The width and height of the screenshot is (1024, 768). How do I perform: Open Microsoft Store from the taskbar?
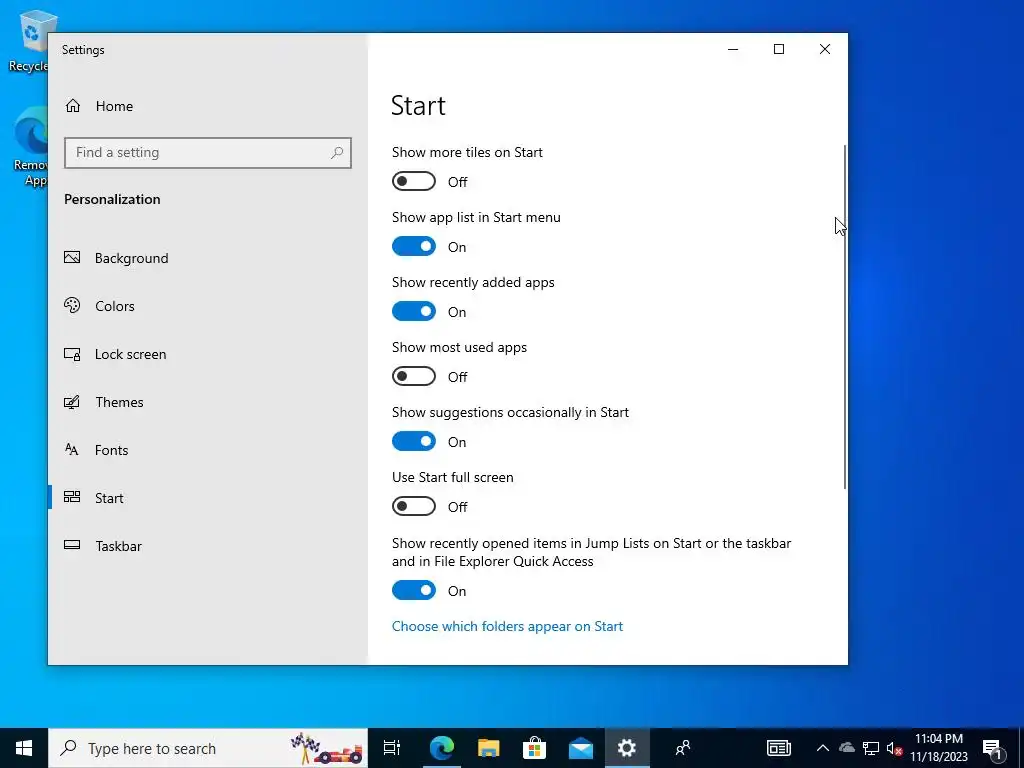click(x=534, y=748)
